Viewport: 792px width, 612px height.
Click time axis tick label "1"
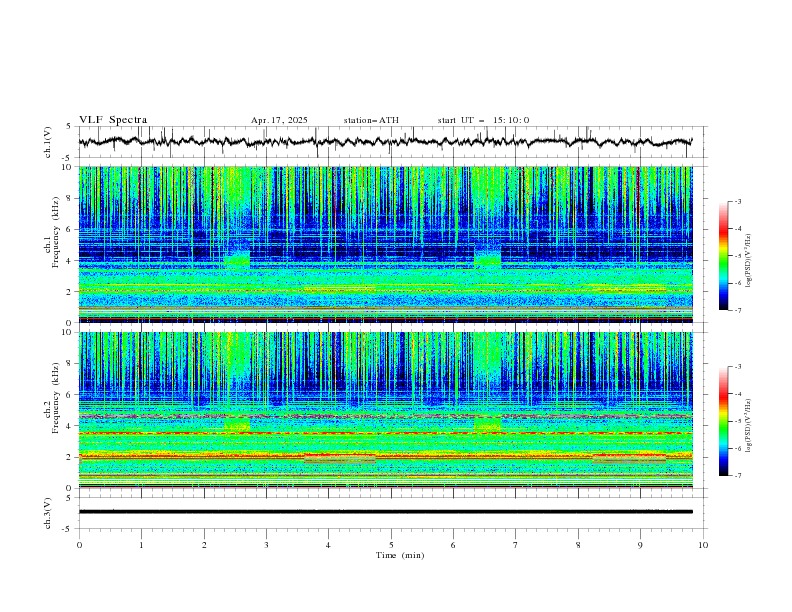click(x=141, y=545)
